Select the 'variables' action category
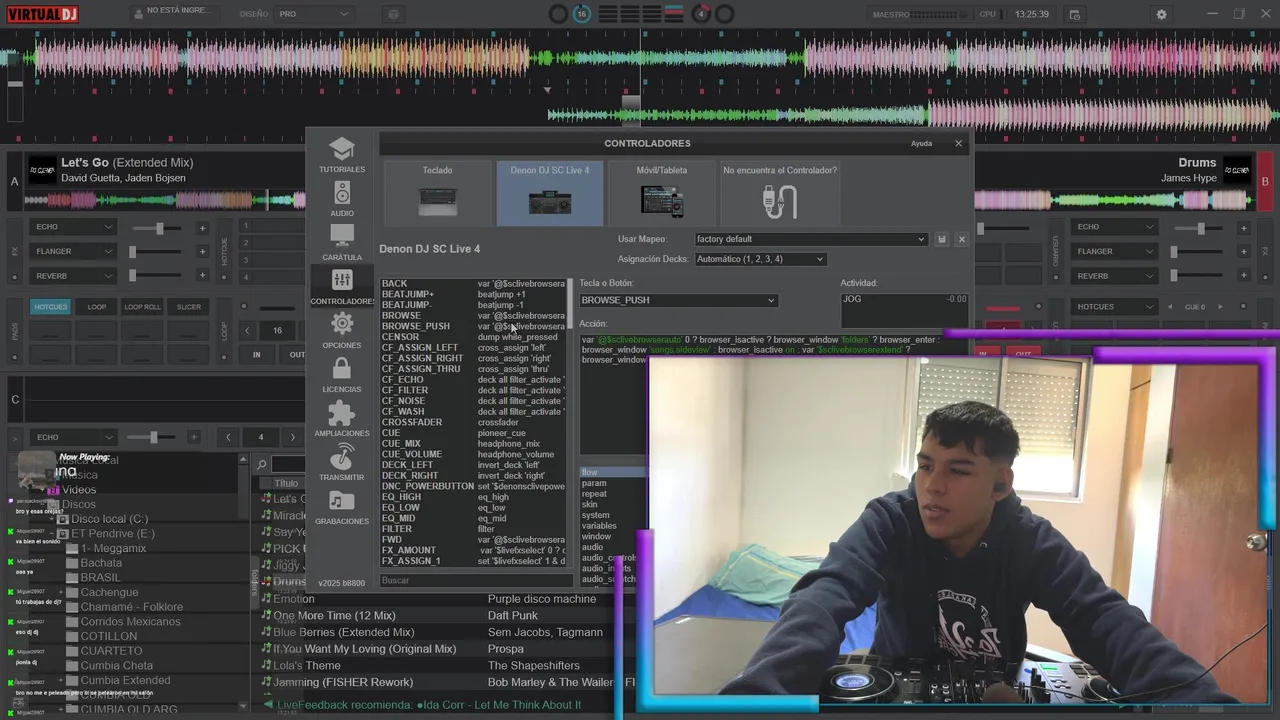Image resolution: width=1280 pixels, height=720 pixels. pos(599,525)
